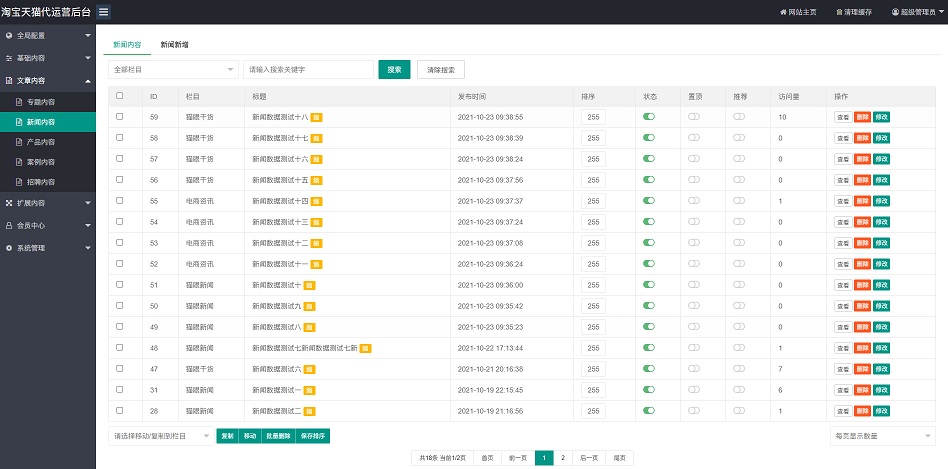The width and height of the screenshot is (948, 469).
Task: Click the green 搜索 button
Action: pos(394,70)
